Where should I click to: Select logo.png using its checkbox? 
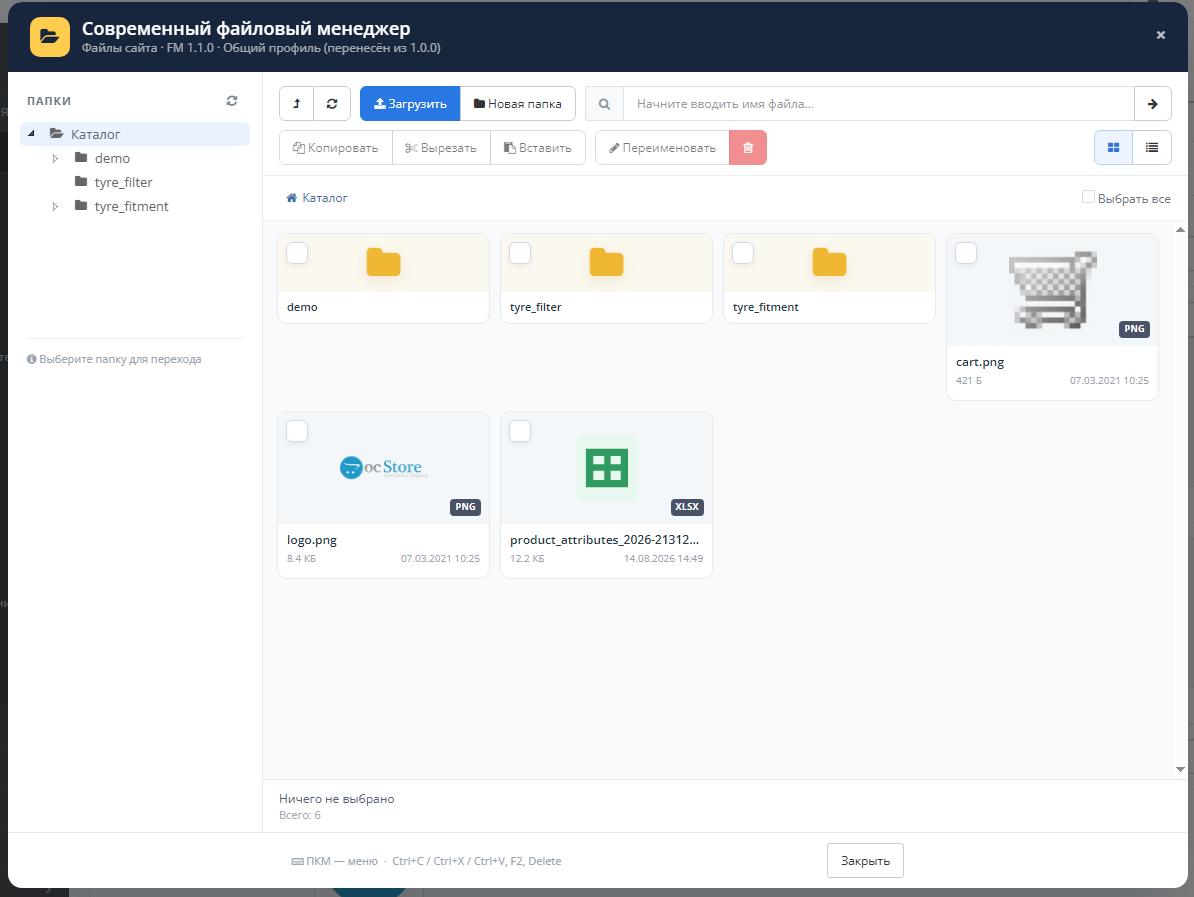pos(297,431)
